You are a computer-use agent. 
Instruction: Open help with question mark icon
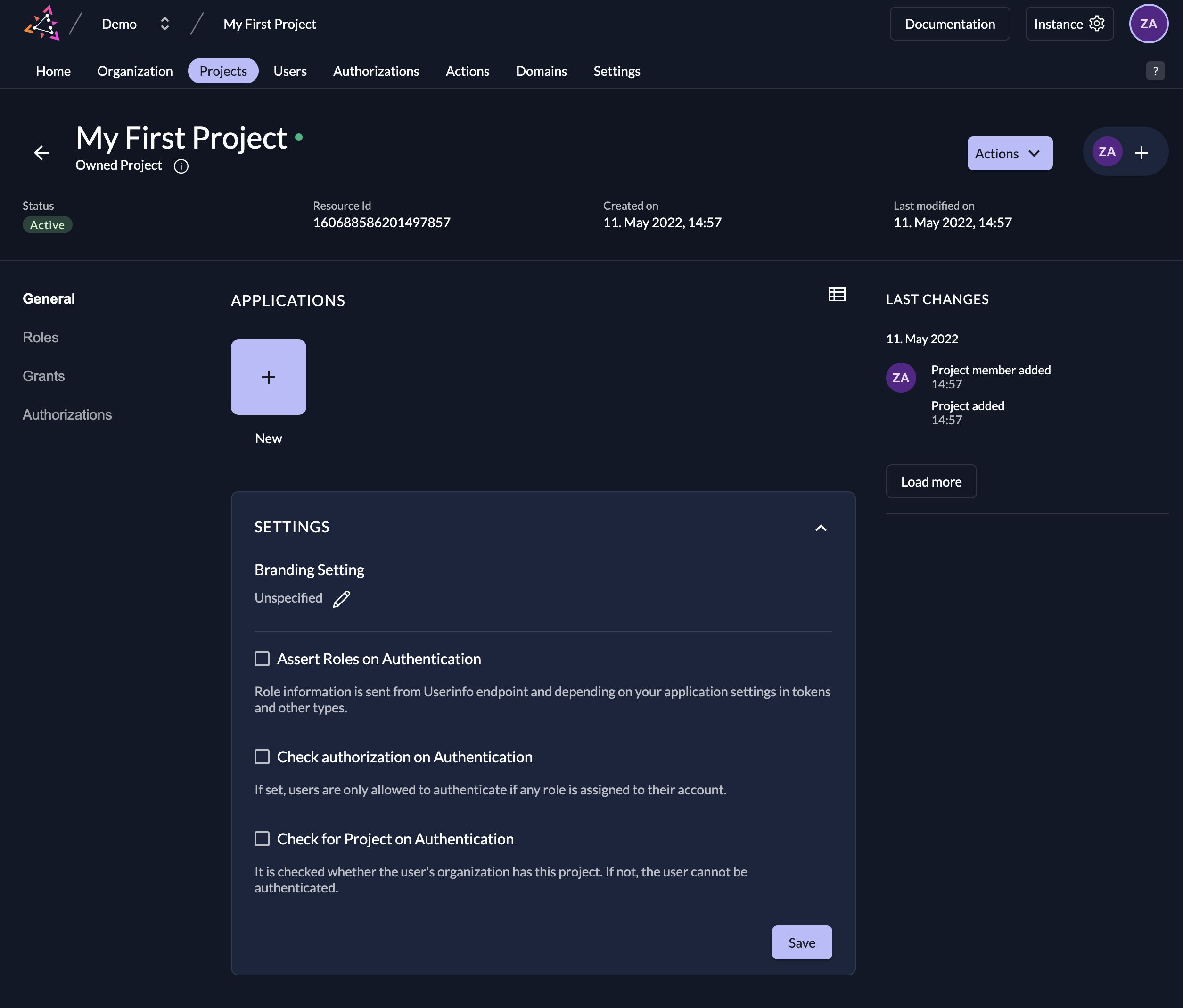point(1155,71)
